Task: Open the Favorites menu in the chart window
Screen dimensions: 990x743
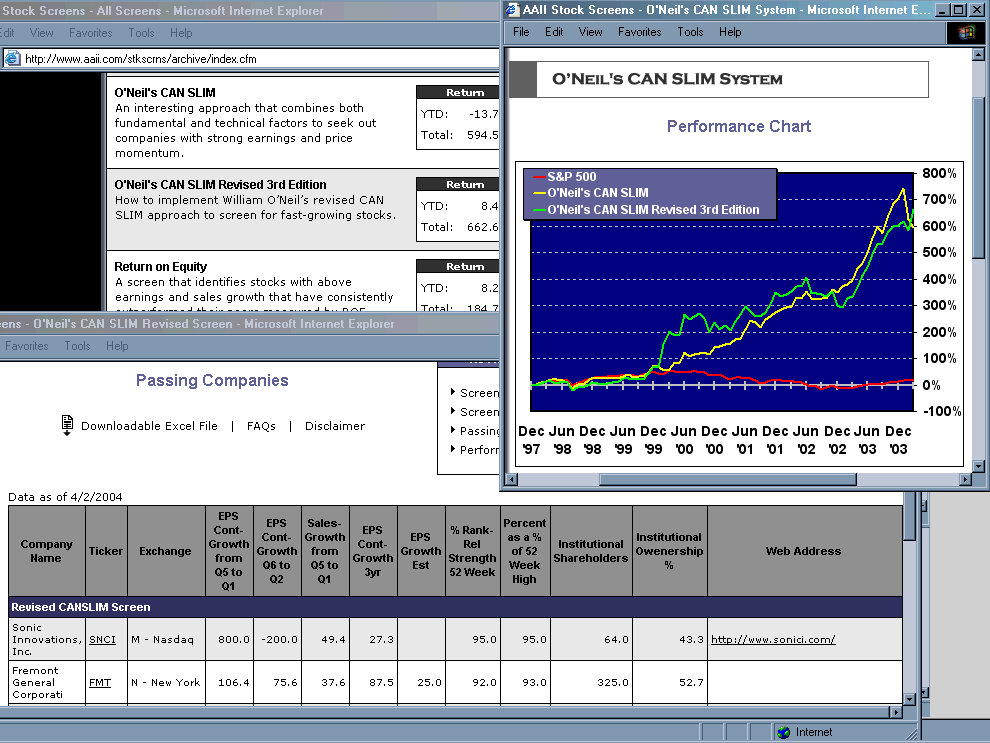Action: [639, 32]
